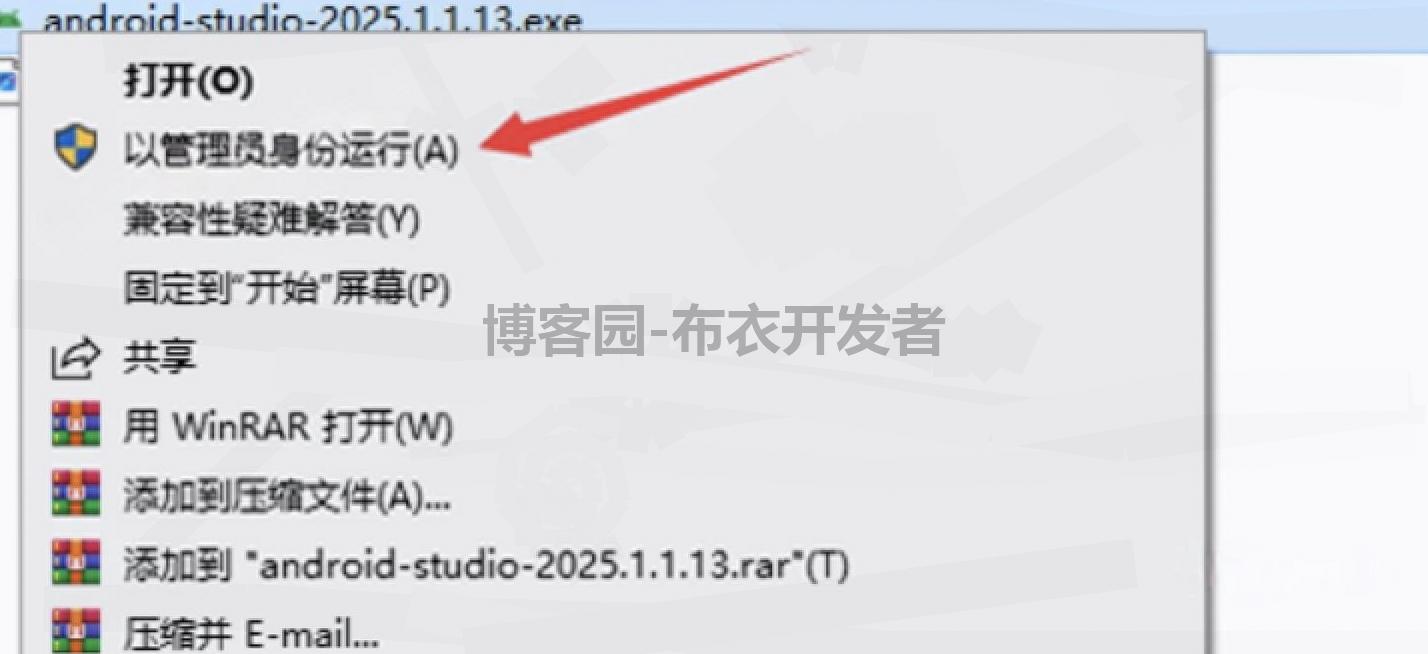The width and height of the screenshot is (1428, 654).
Task: Click the green Android Studio file icon
Action: tap(10, 18)
